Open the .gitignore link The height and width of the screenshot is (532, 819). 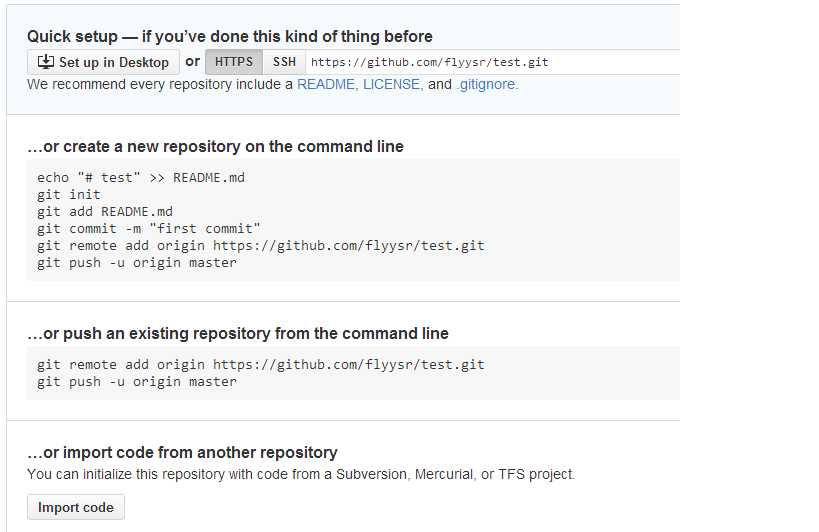coord(487,85)
